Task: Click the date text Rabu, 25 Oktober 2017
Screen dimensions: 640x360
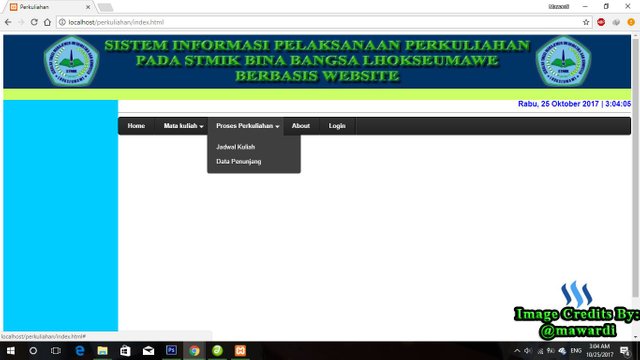Action: point(558,104)
